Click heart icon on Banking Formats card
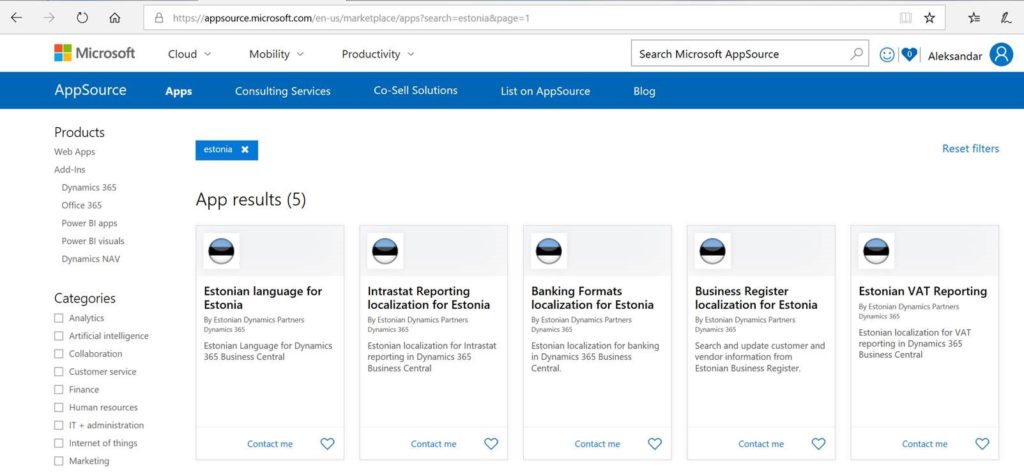1024x473 pixels. (654, 444)
